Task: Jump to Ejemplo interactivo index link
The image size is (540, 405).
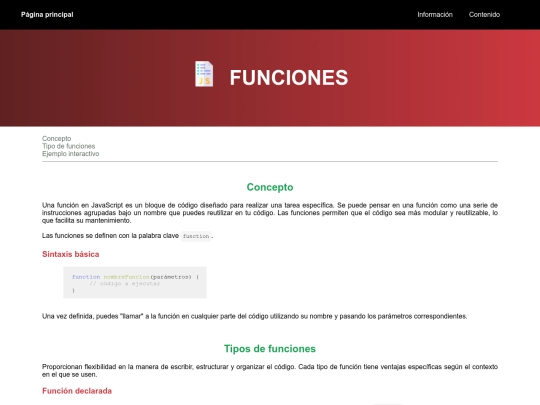Action: pos(71,154)
